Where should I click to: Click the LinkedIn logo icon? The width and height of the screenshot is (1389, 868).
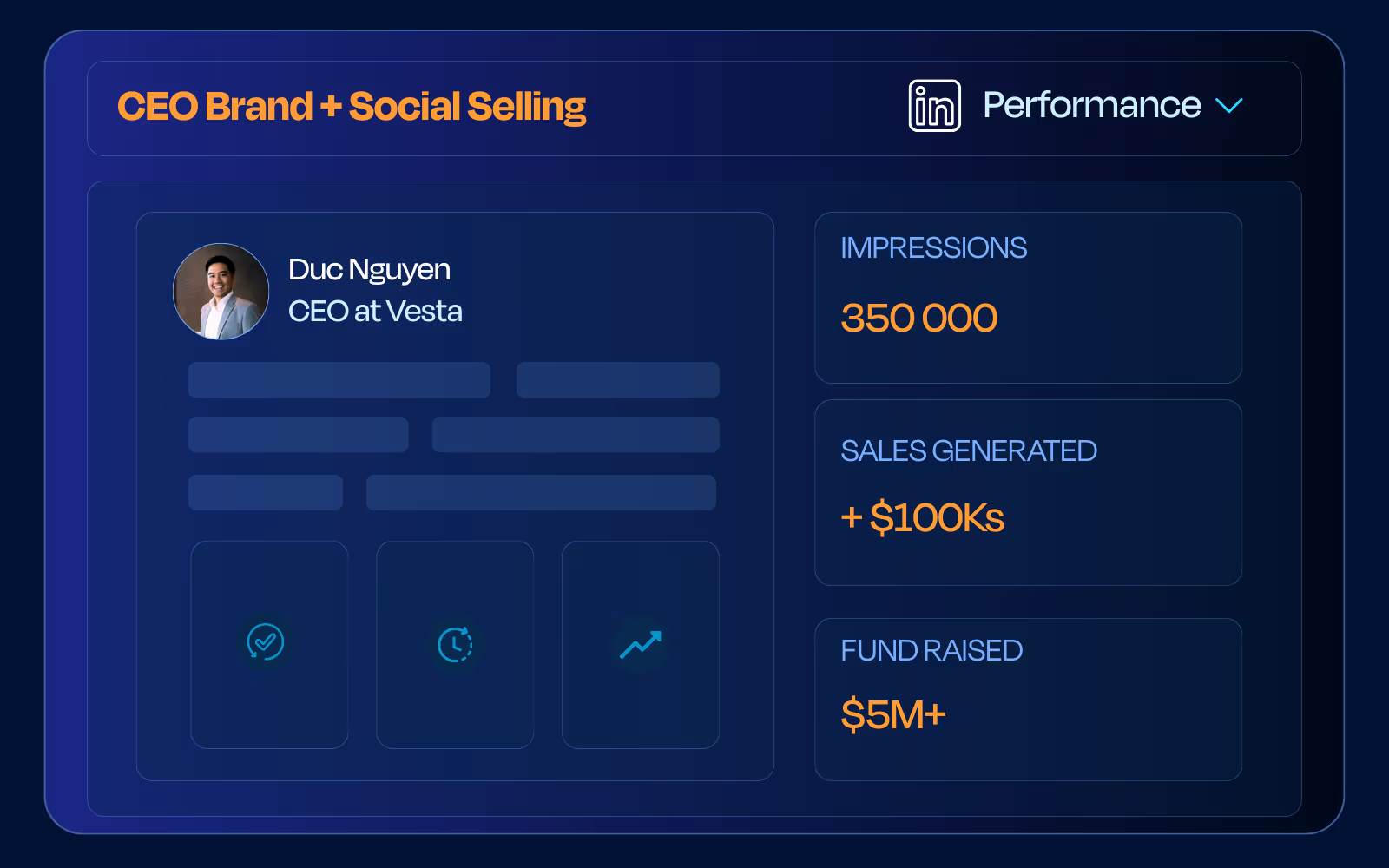click(934, 106)
